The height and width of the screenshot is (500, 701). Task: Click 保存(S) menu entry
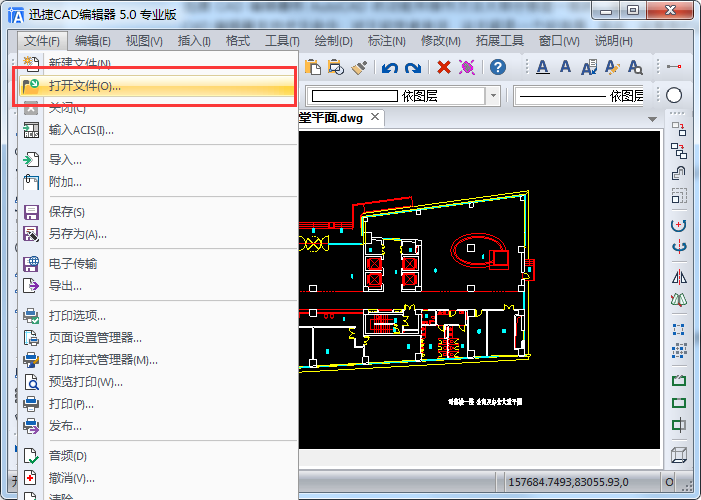coord(157,212)
